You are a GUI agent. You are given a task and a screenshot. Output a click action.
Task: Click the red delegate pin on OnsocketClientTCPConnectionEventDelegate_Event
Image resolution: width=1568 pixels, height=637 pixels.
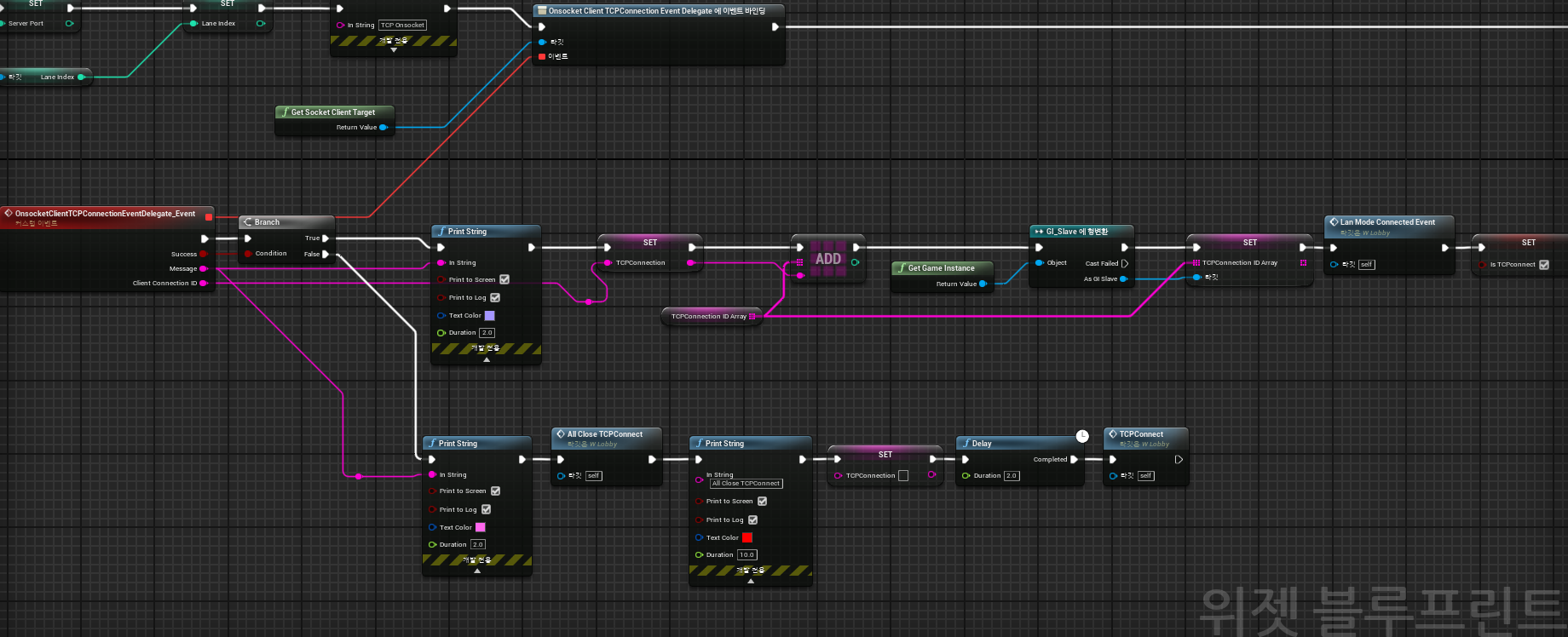(x=209, y=216)
